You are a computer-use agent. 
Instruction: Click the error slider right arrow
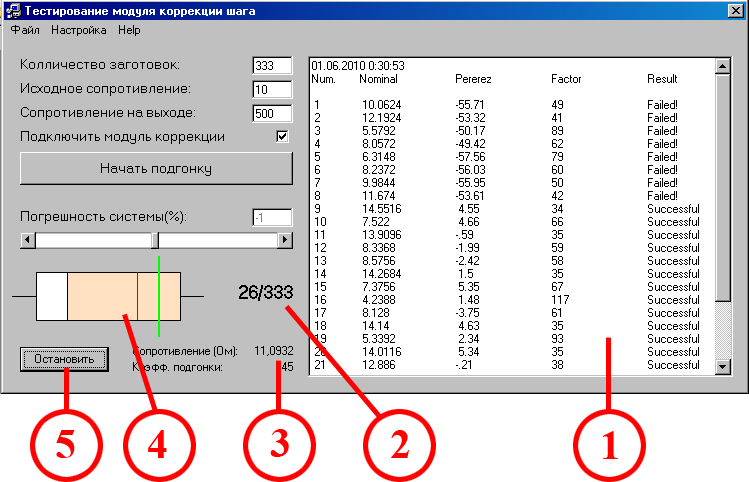click(x=285, y=240)
